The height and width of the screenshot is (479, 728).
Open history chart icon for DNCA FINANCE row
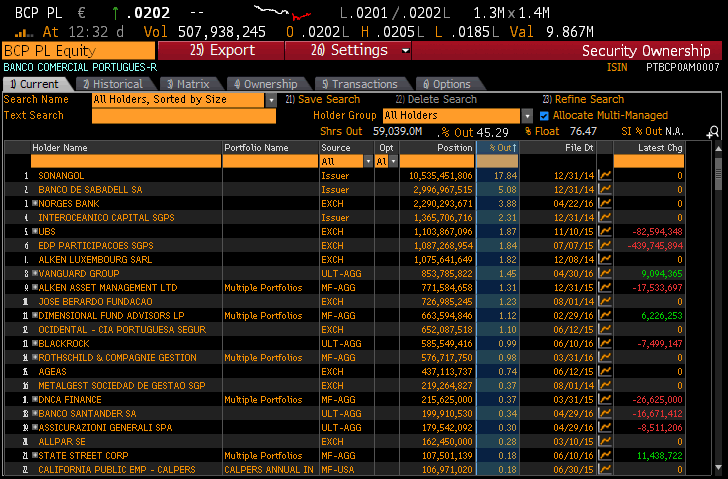coord(604,399)
